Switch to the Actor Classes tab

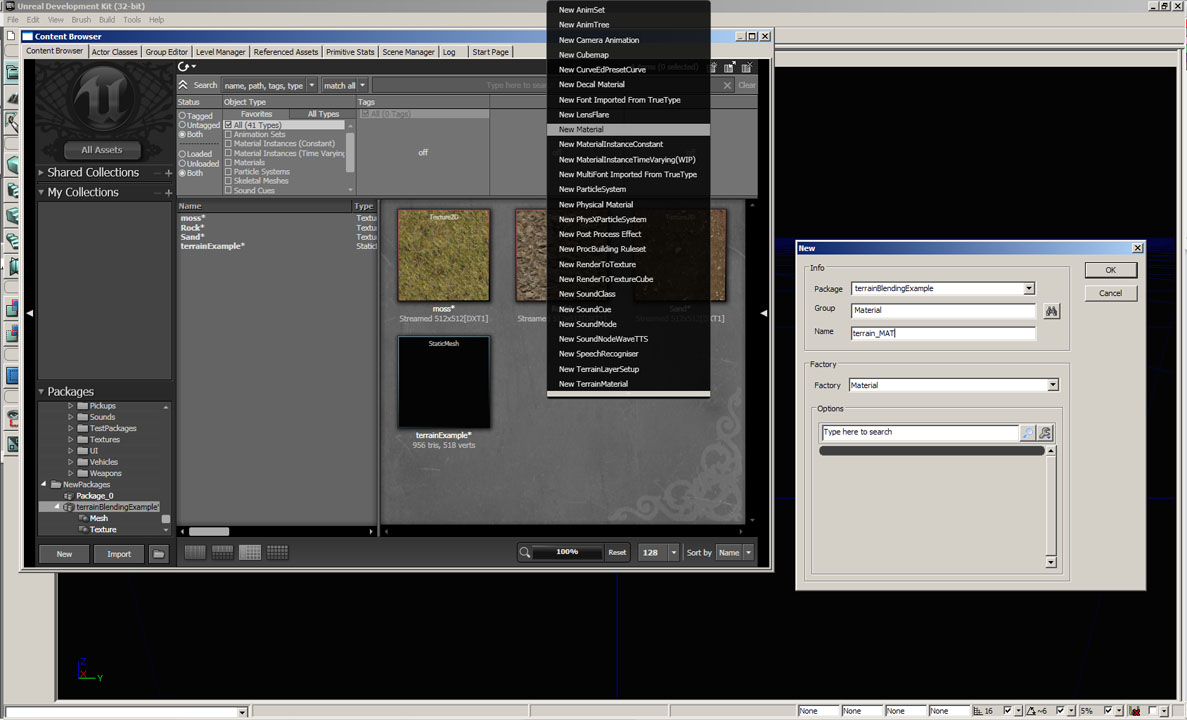114,52
